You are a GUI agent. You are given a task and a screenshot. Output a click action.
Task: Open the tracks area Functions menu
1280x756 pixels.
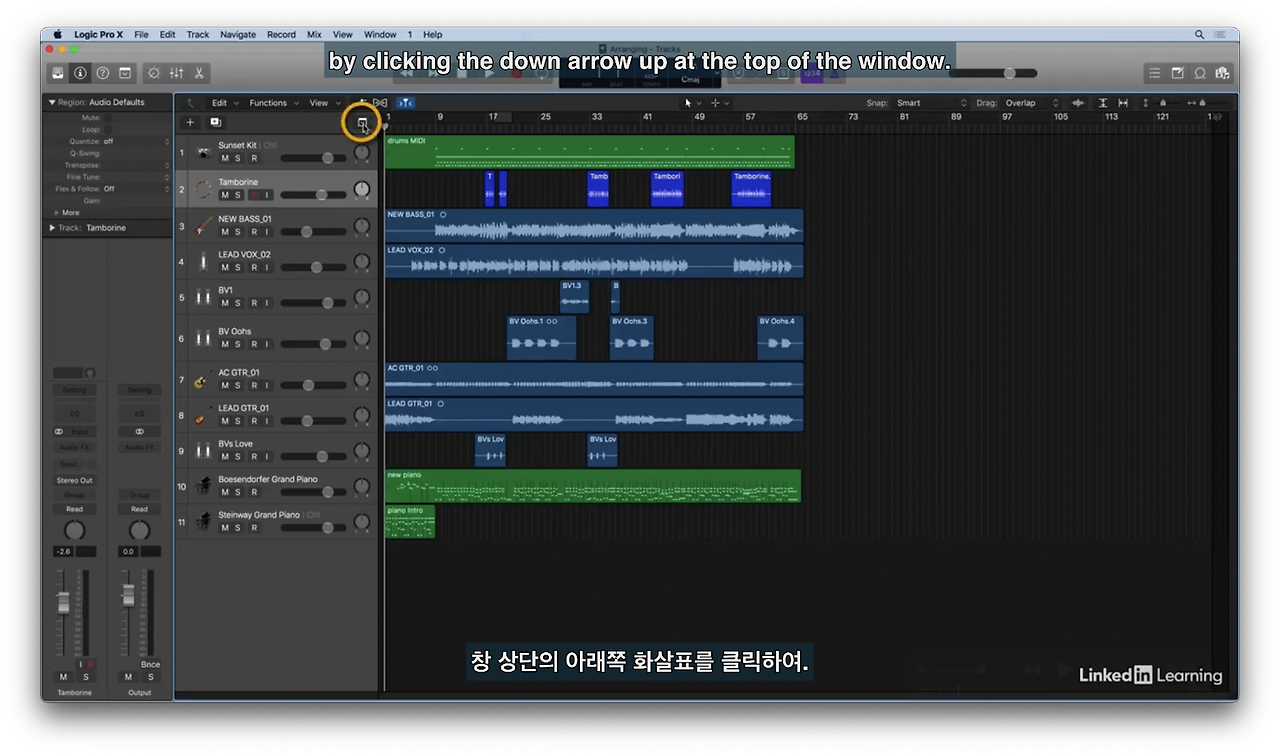(271, 103)
